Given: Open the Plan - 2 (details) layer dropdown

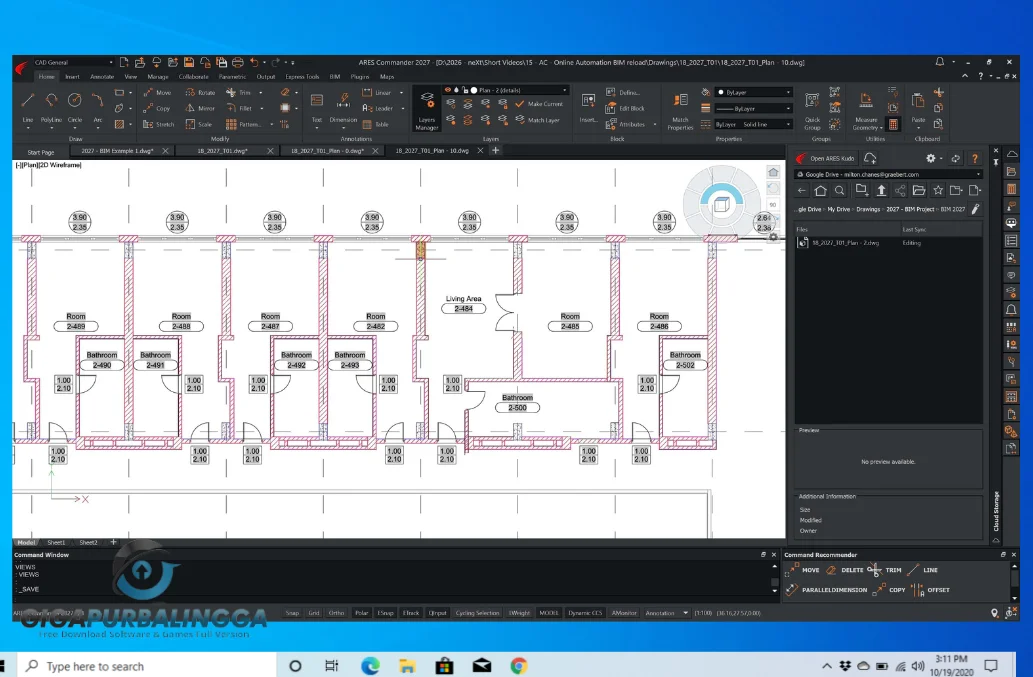Looking at the screenshot, I should [x=506, y=90].
